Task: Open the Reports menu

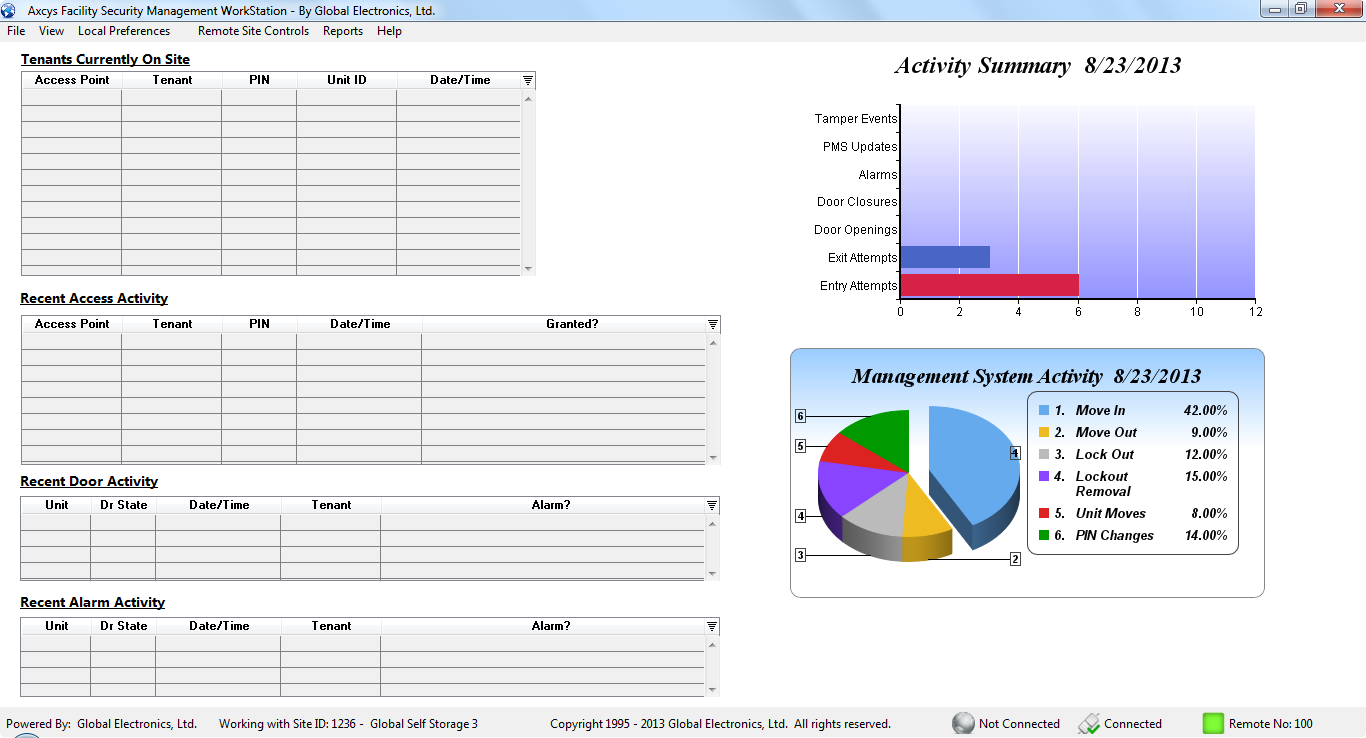Action: click(342, 31)
